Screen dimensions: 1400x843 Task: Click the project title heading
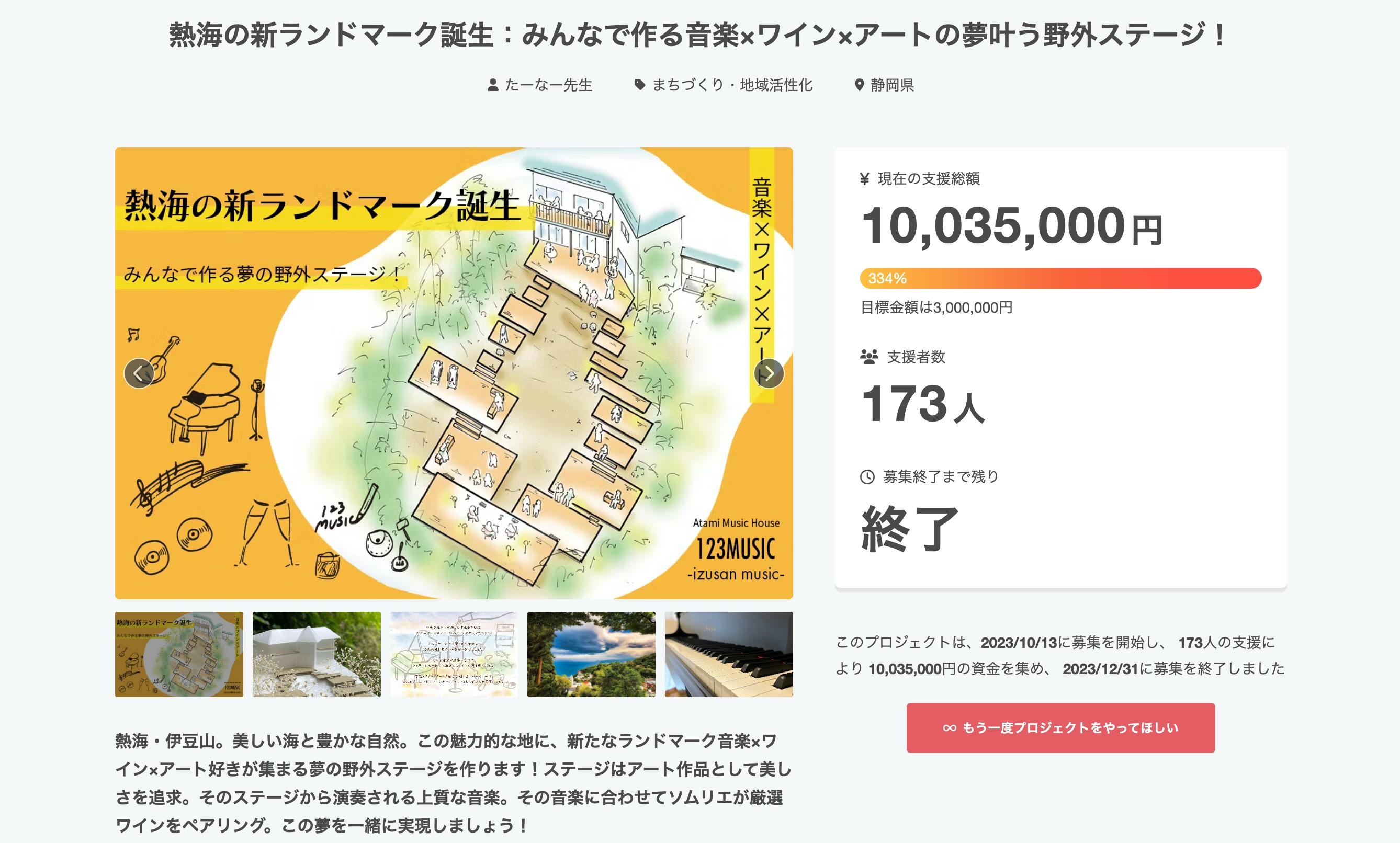(x=699, y=35)
